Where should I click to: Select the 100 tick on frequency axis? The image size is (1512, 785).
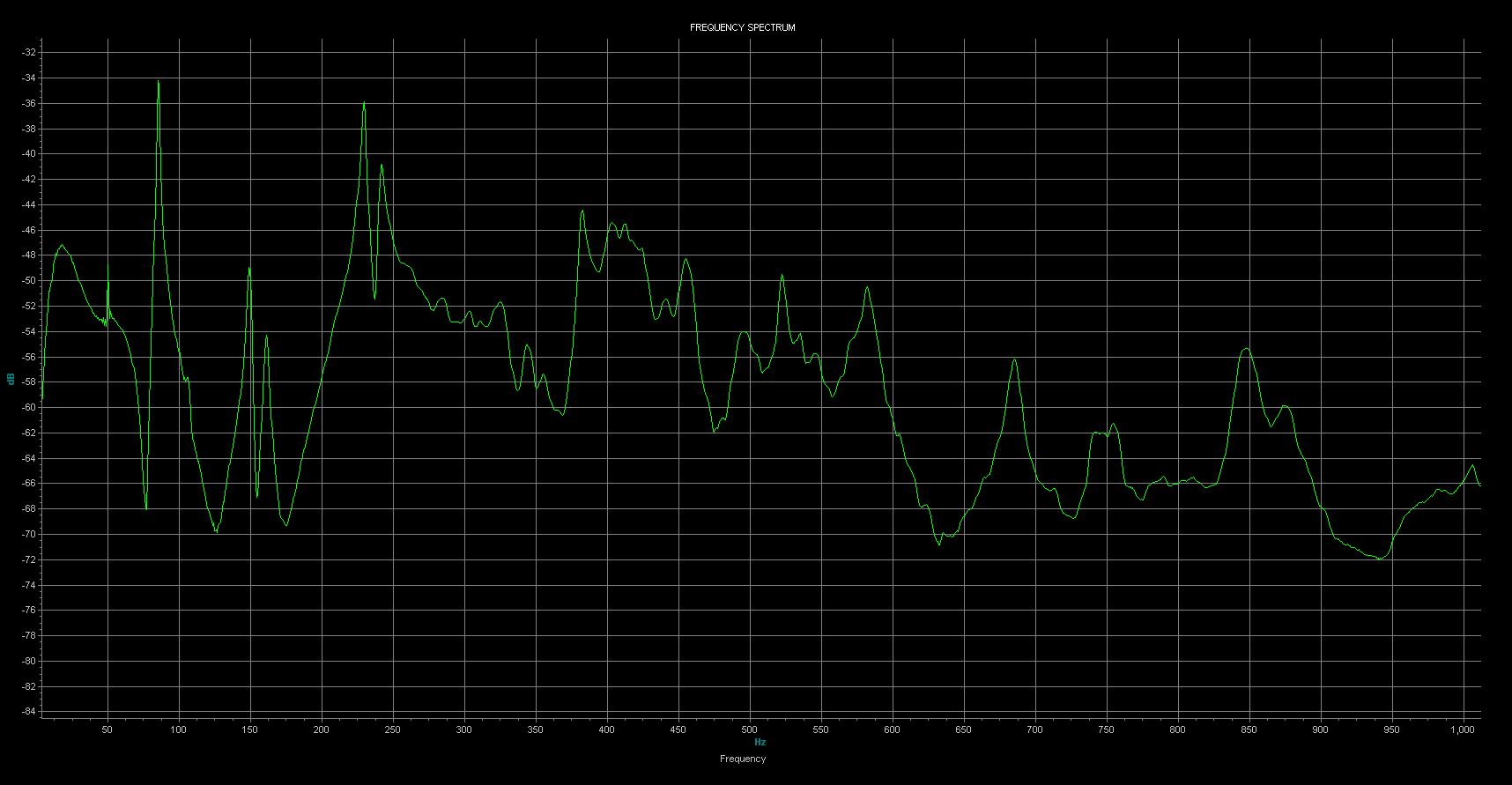coord(179,729)
